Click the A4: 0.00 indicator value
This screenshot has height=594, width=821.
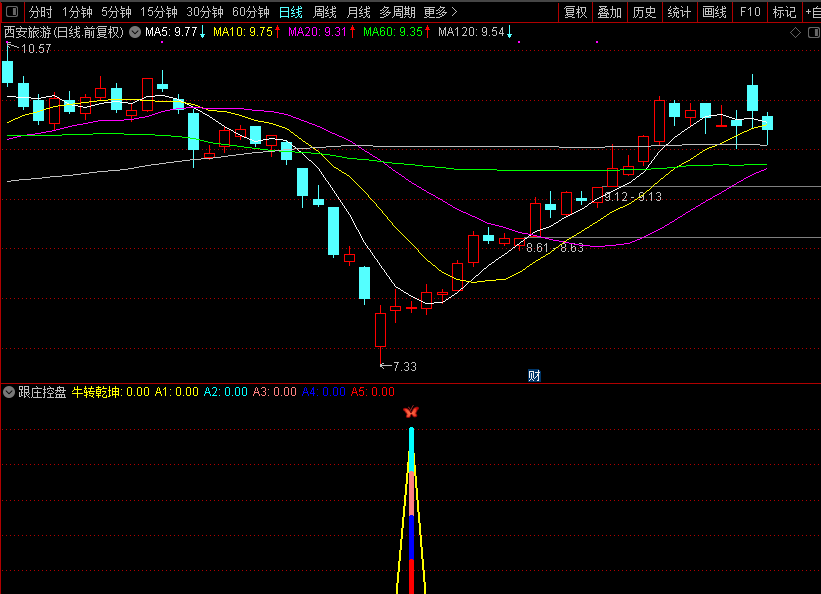pyautogui.click(x=324, y=392)
